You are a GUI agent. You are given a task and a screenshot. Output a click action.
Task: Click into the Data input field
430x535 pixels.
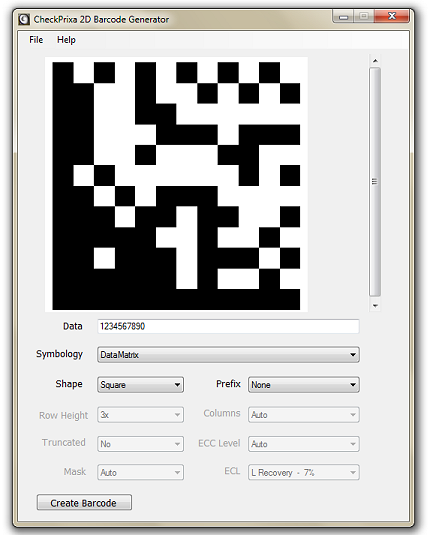[228, 326]
